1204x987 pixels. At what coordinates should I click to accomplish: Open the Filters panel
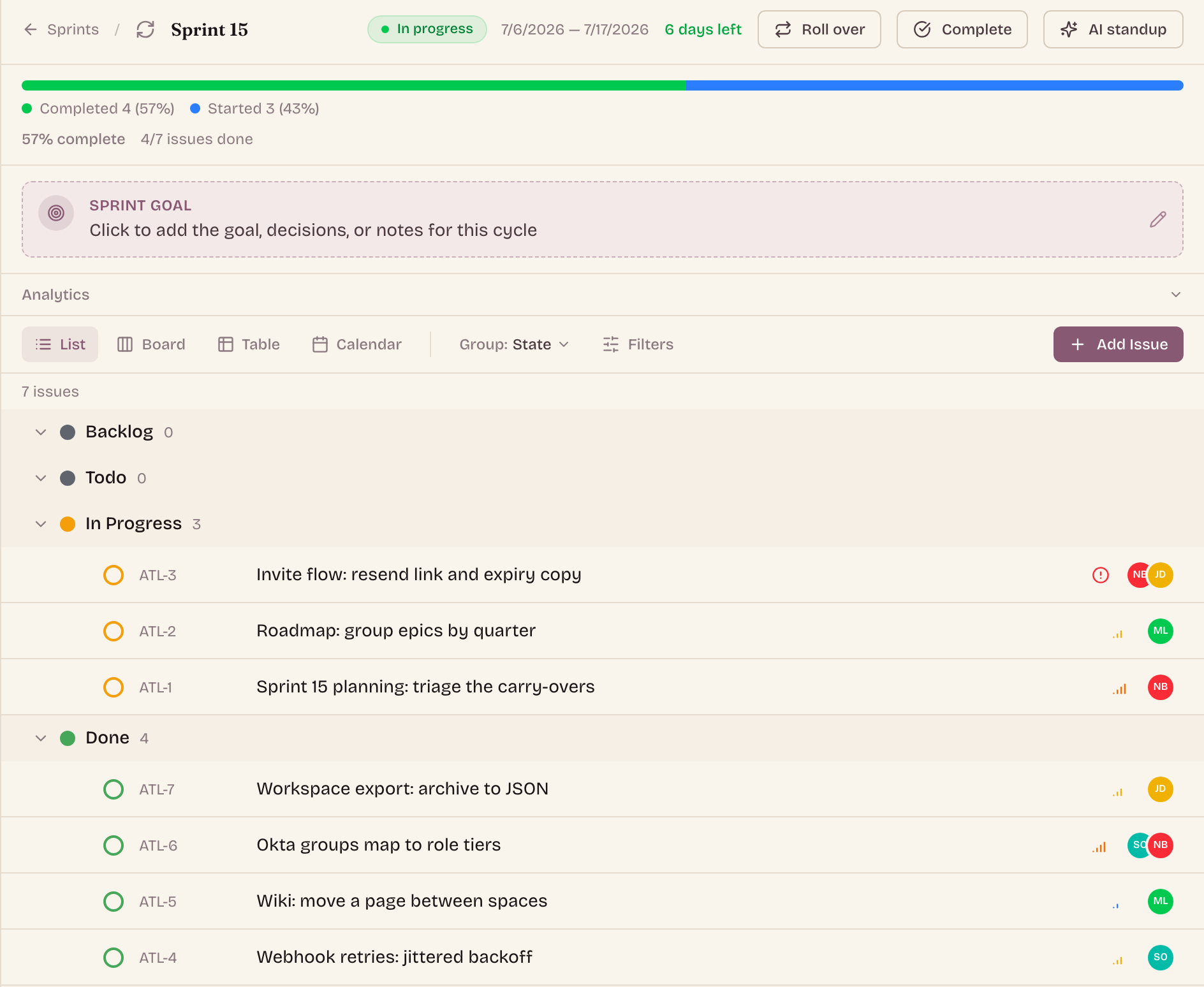coord(638,344)
